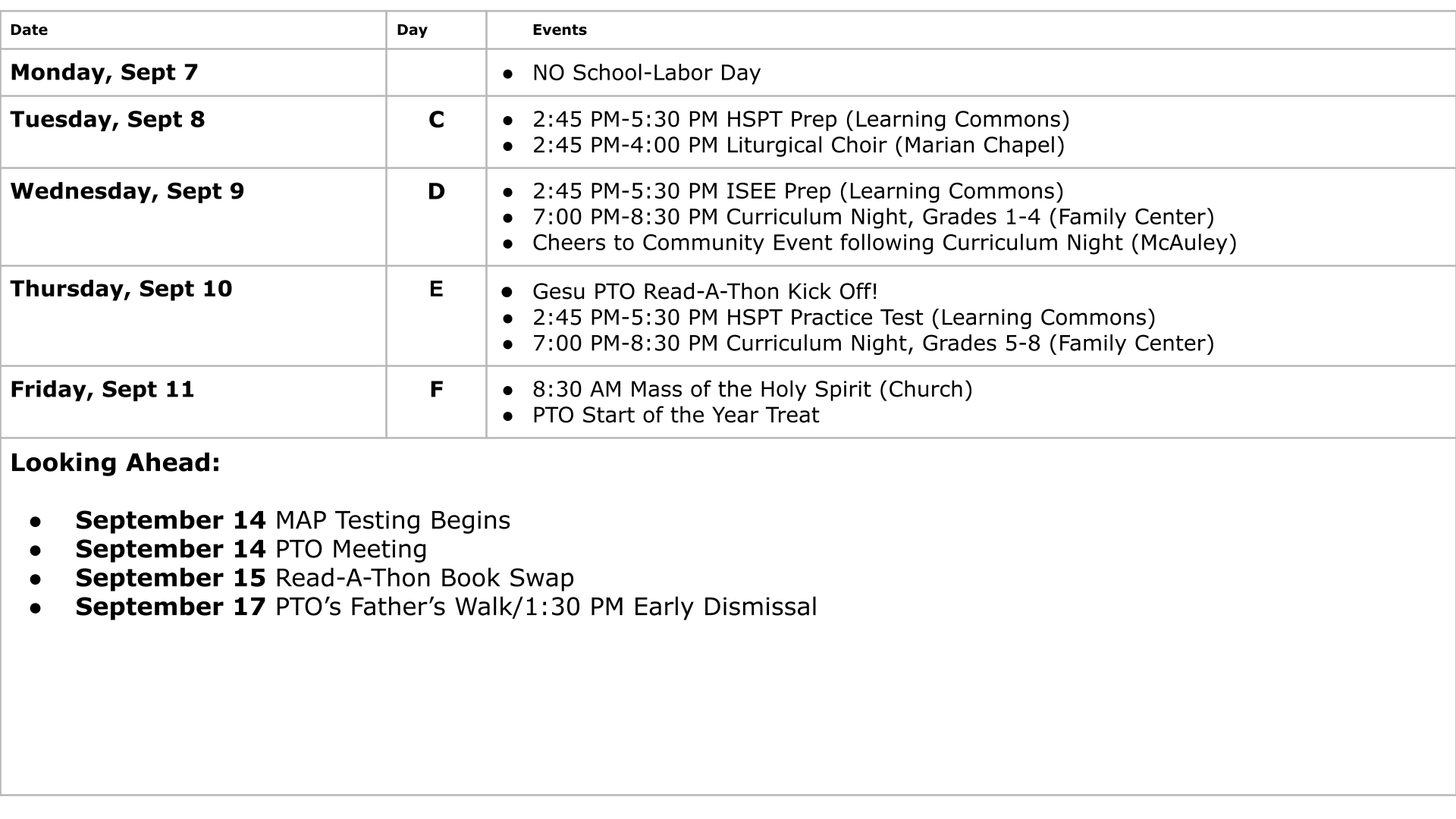
Task: Click September 15 Read-A-Thon Book Swap item
Action: coord(325,579)
